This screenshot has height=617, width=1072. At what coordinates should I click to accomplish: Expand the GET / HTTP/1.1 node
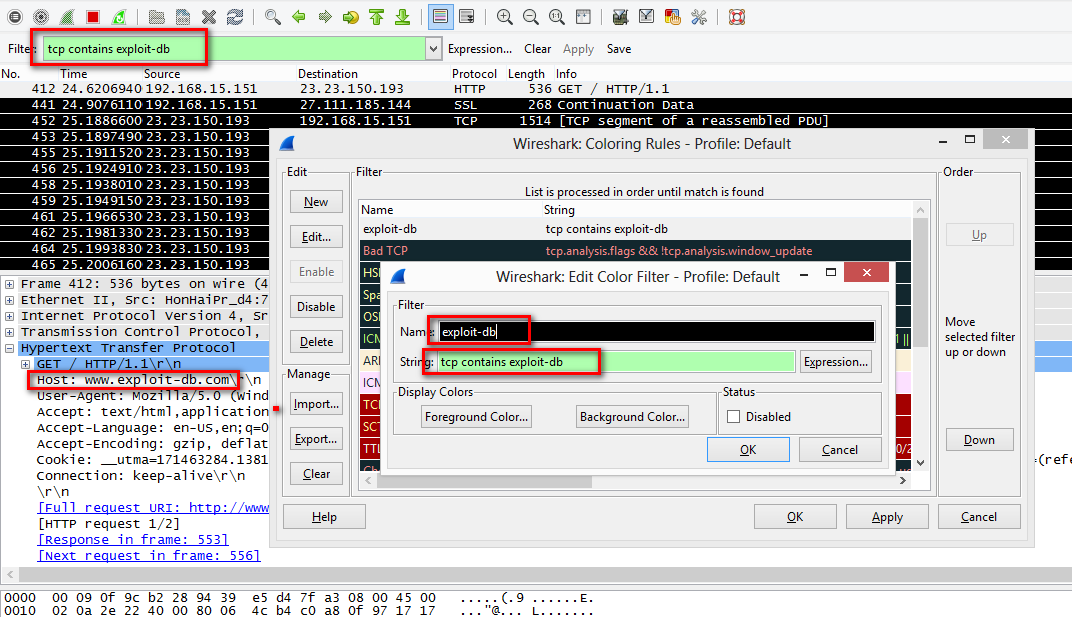(25, 364)
